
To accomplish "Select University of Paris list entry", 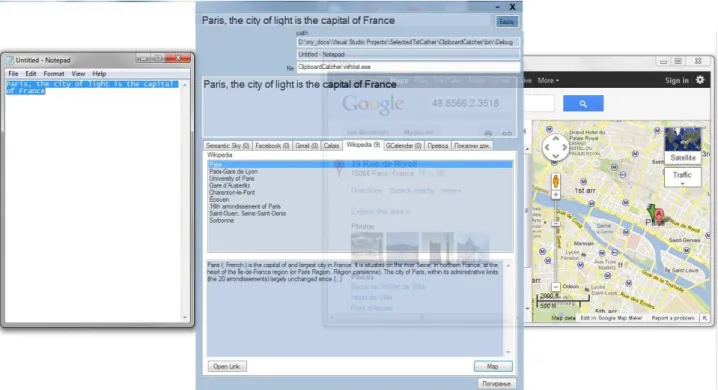I will 232,179.
